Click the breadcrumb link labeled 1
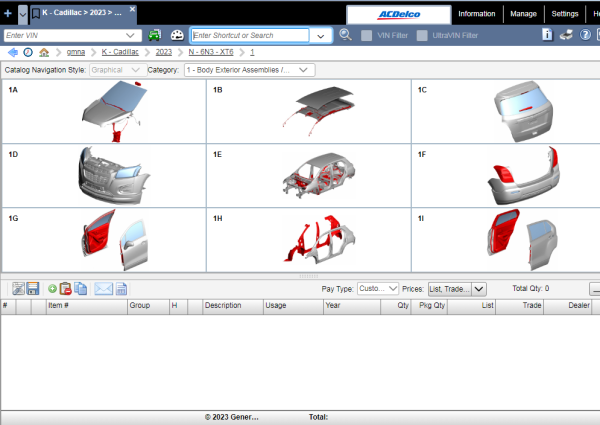600x425 pixels. tap(252, 52)
